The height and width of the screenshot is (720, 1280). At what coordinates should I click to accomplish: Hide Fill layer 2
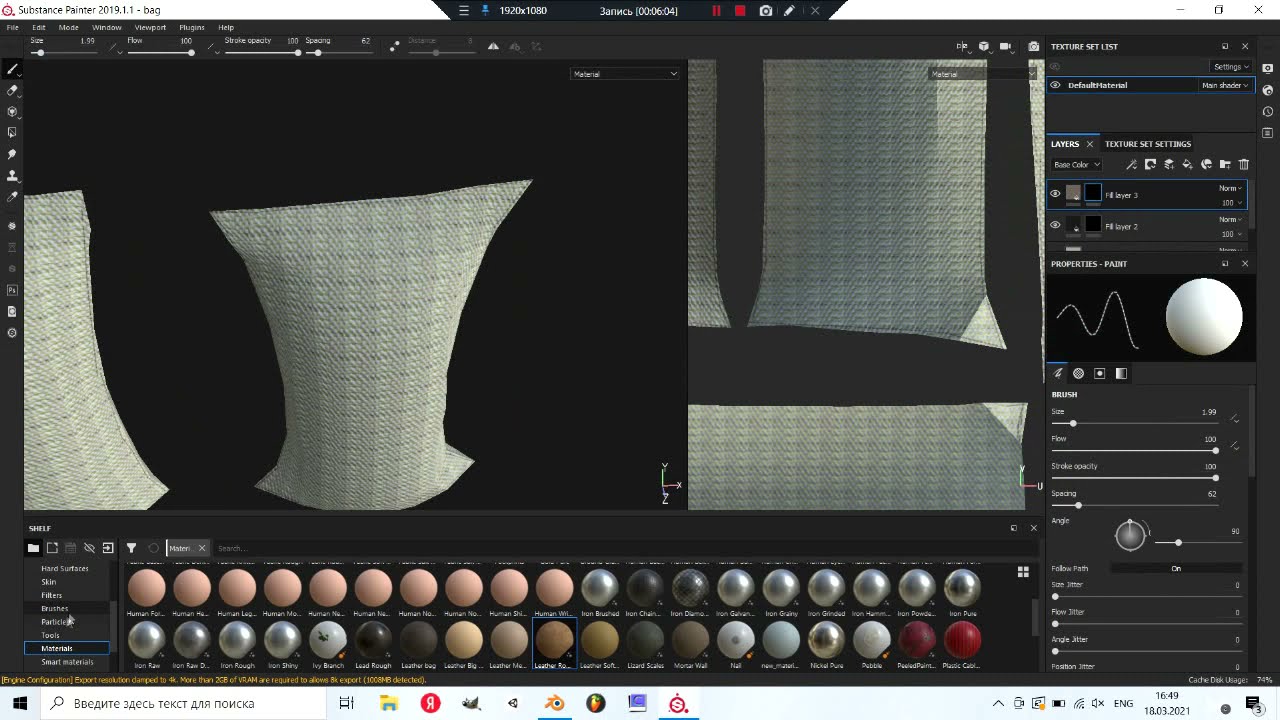(1055, 225)
